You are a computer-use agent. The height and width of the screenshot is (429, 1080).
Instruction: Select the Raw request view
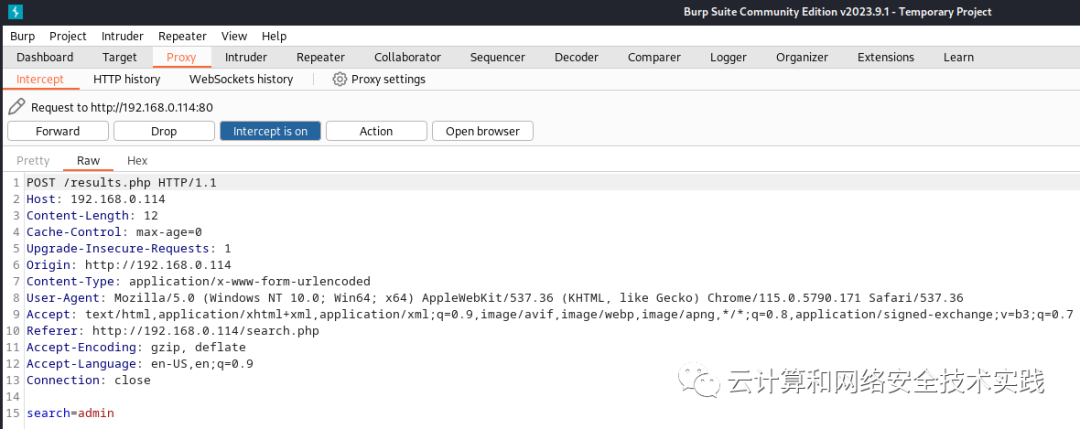(x=88, y=160)
